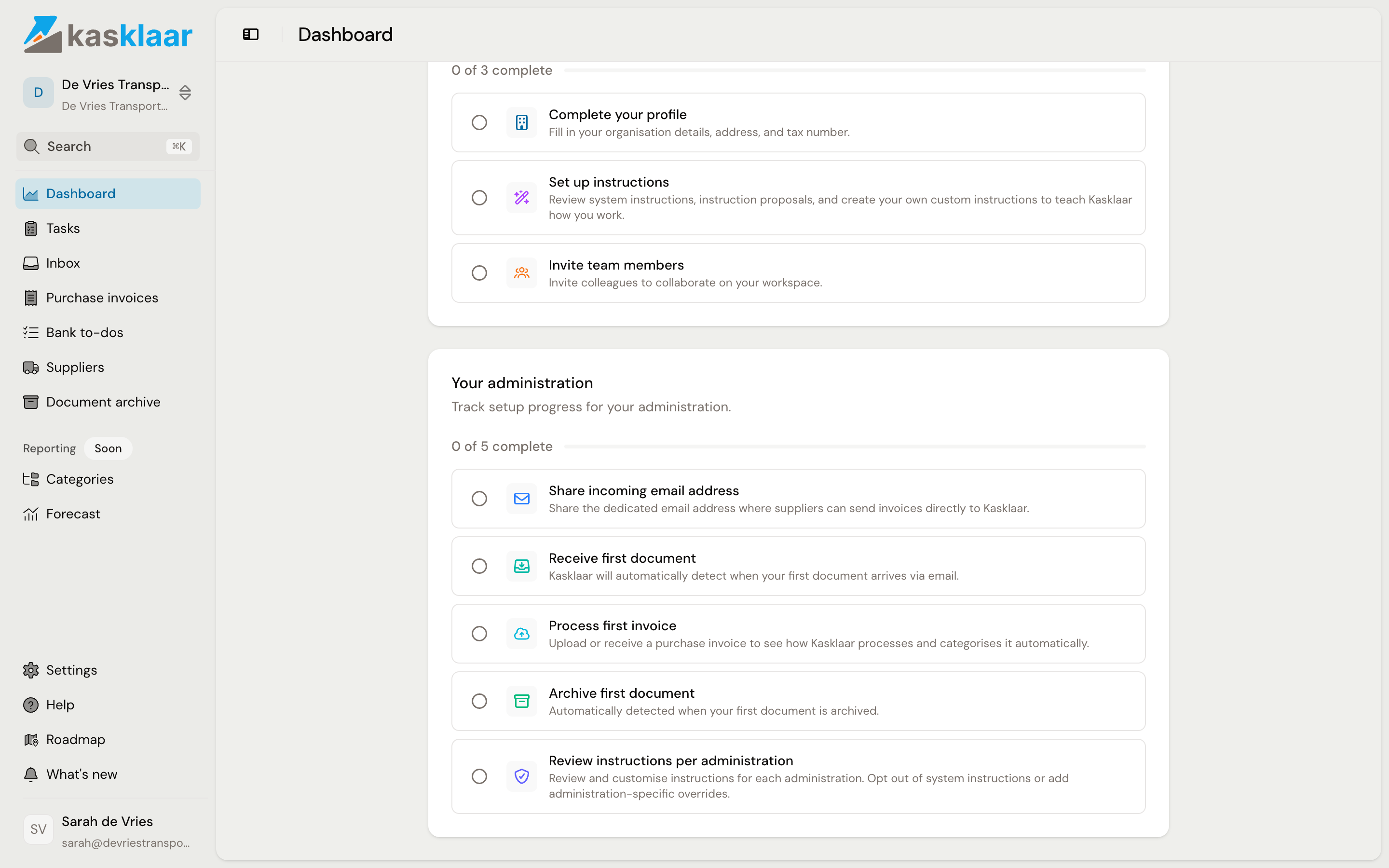
Task: Mark Share incoming email address done
Action: point(479,498)
